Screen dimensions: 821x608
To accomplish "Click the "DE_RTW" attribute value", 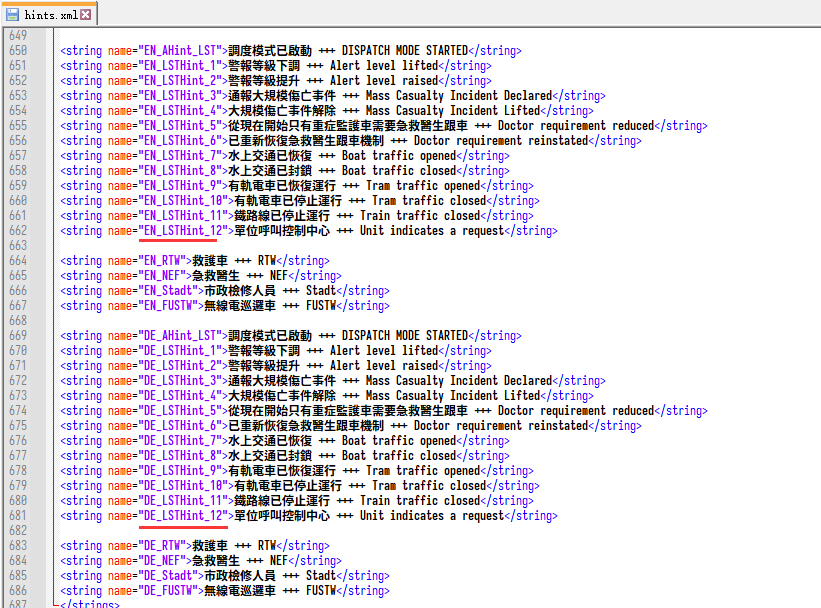I will click(x=162, y=546).
